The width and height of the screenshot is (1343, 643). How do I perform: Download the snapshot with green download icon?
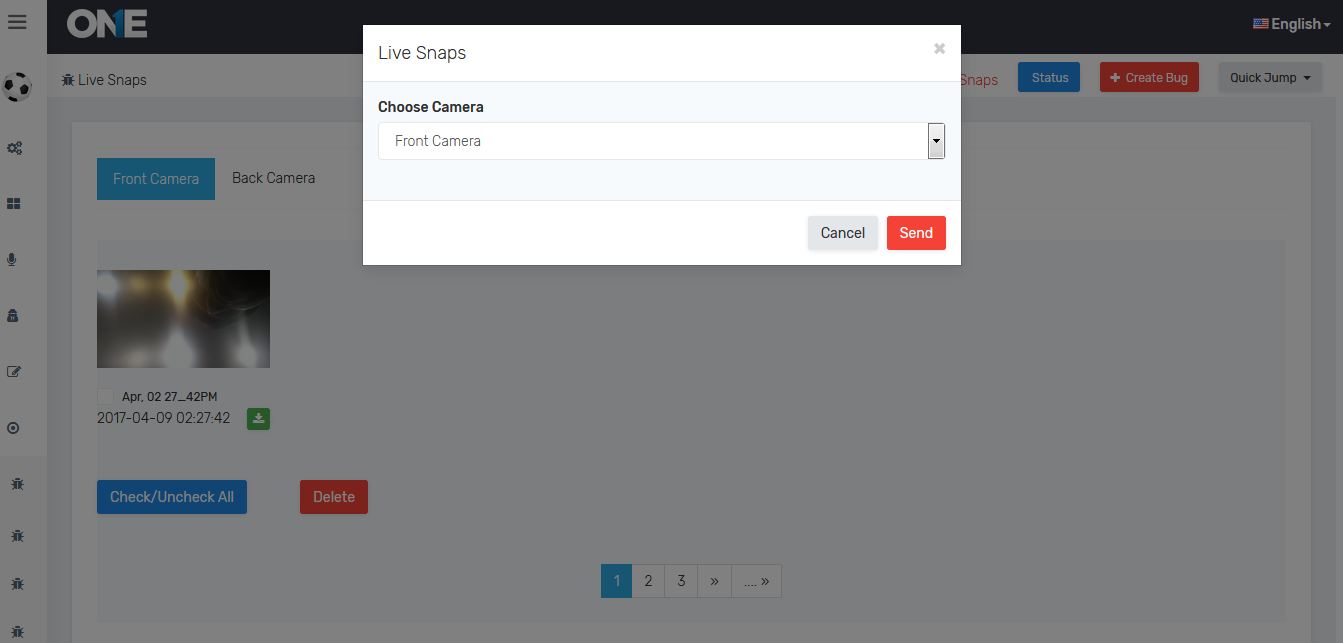point(258,419)
